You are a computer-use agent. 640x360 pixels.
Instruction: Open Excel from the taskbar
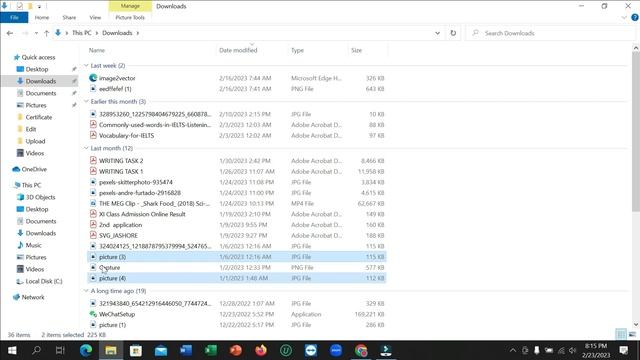(211, 350)
